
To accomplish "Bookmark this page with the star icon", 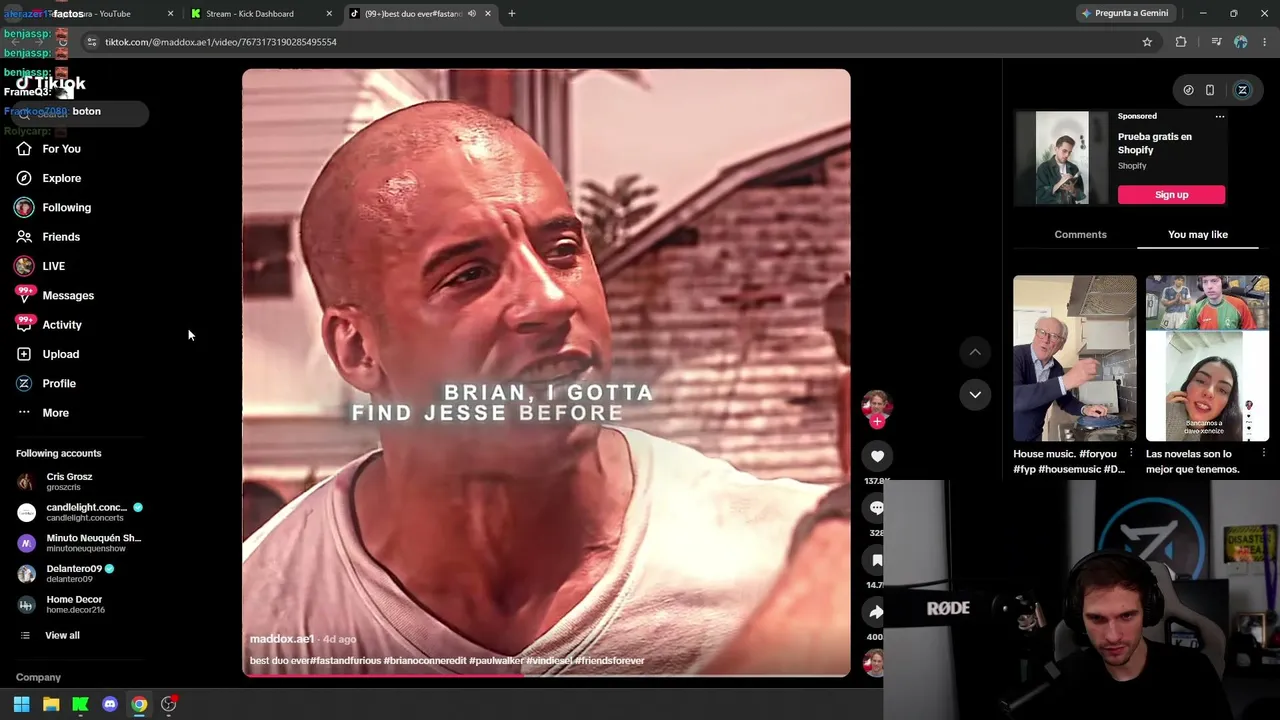I will 1147,42.
